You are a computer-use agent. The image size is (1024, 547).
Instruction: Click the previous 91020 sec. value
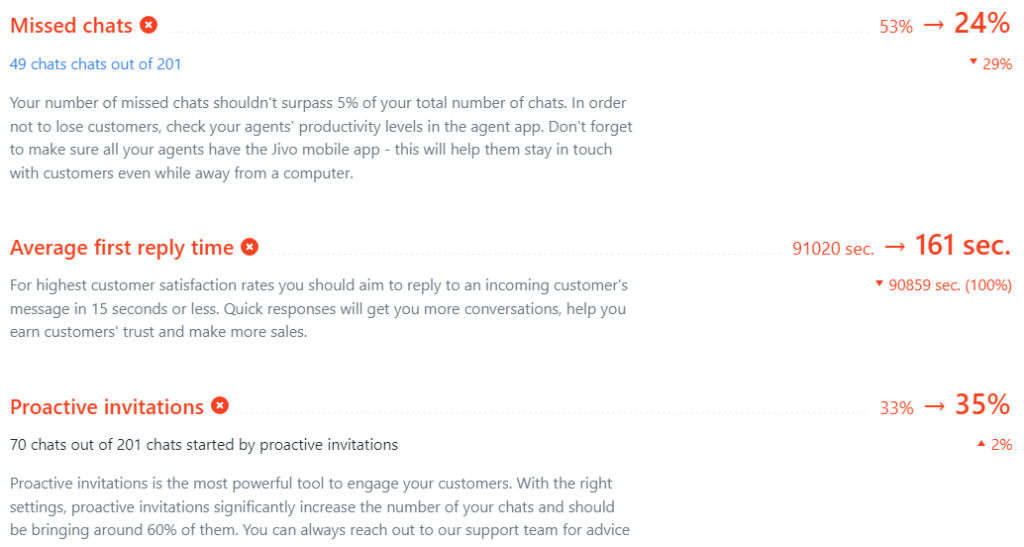(x=833, y=249)
